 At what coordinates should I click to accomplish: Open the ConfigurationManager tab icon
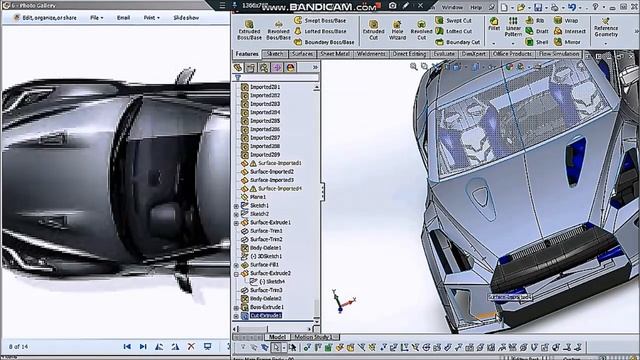[x=264, y=68]
